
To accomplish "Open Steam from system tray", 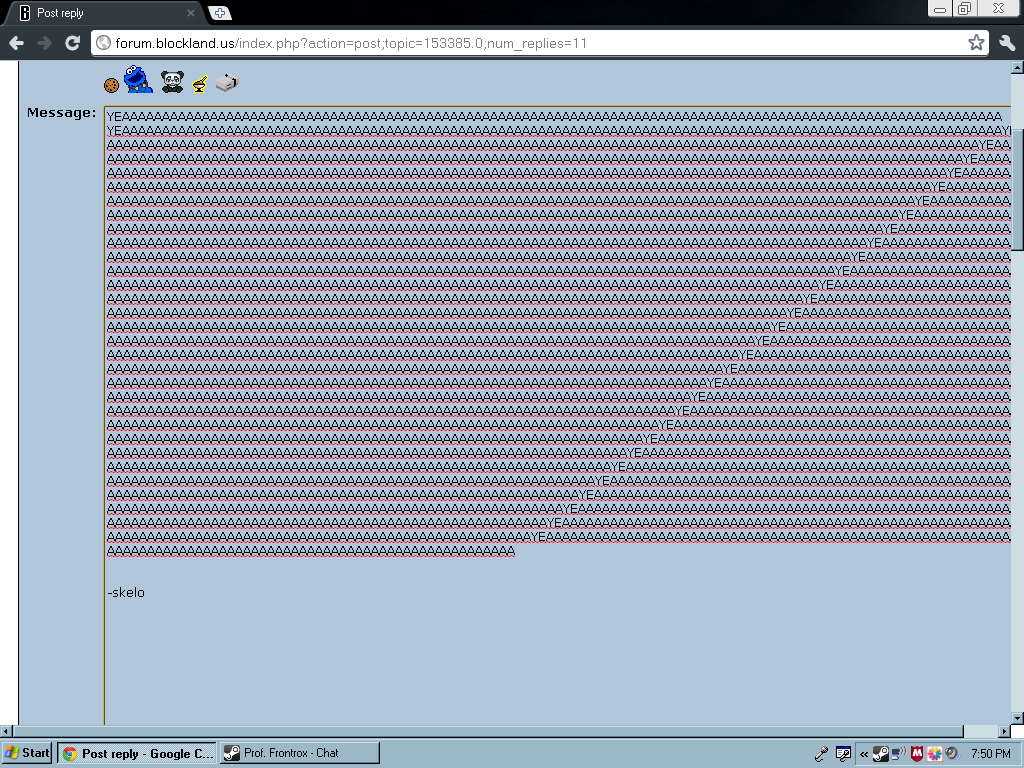I will point(880,753).
